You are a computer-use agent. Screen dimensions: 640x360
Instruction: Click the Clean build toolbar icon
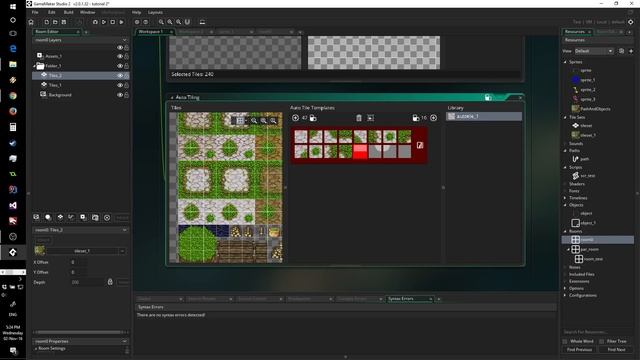[121, 22]
